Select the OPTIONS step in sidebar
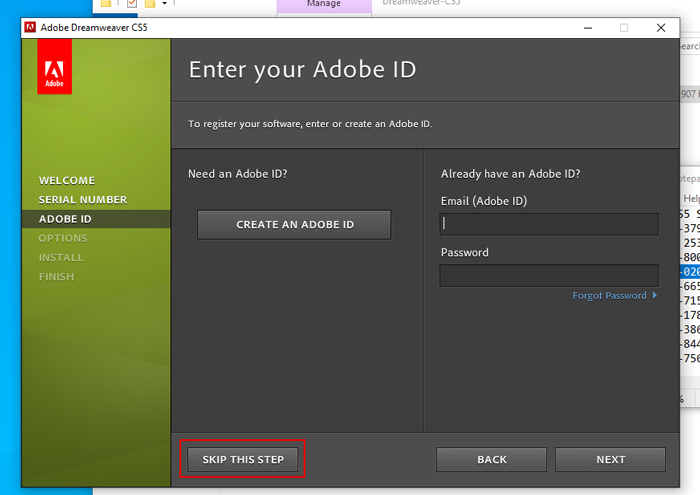This screenshot has width=700, height=495. pos(63,238)
